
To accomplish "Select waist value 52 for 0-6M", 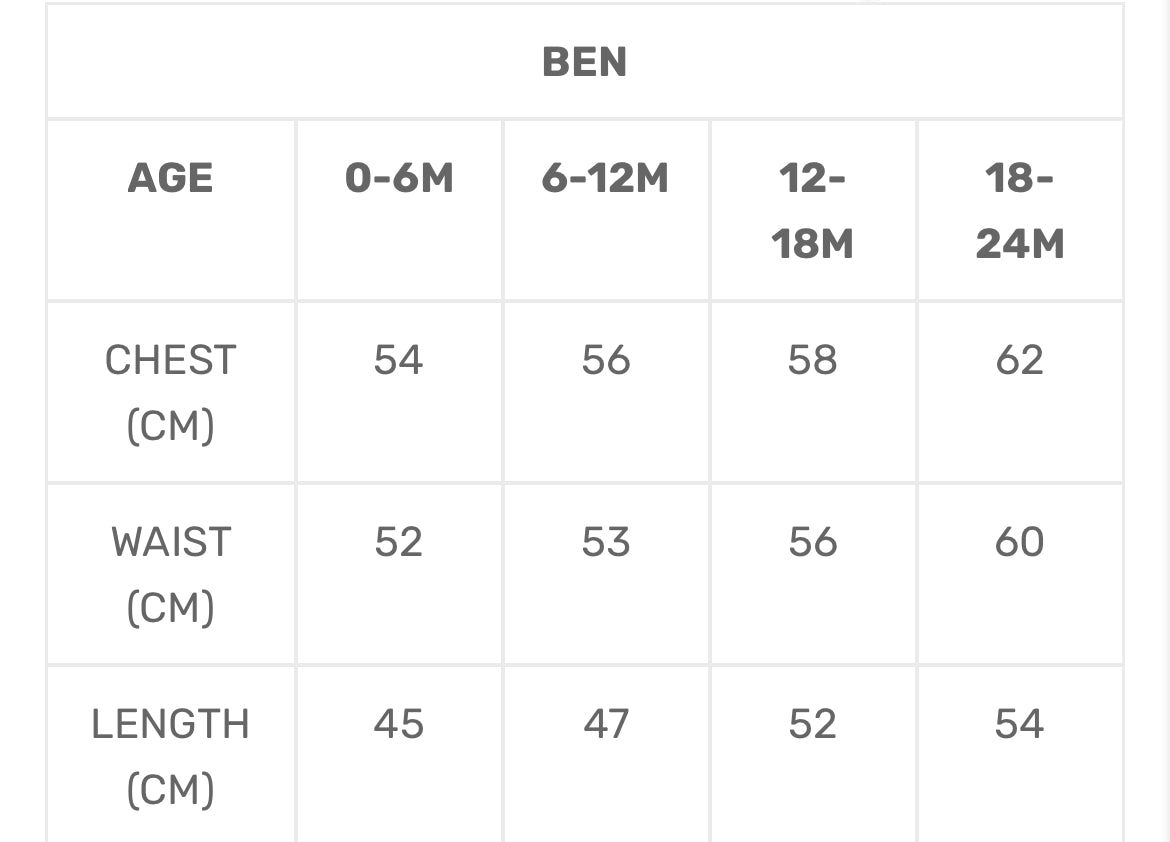I will [x=399, y=542].
